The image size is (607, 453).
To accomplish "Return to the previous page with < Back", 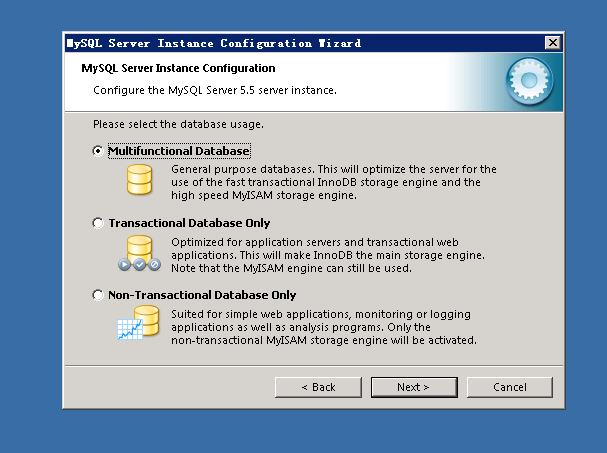I will click(318, 387).
